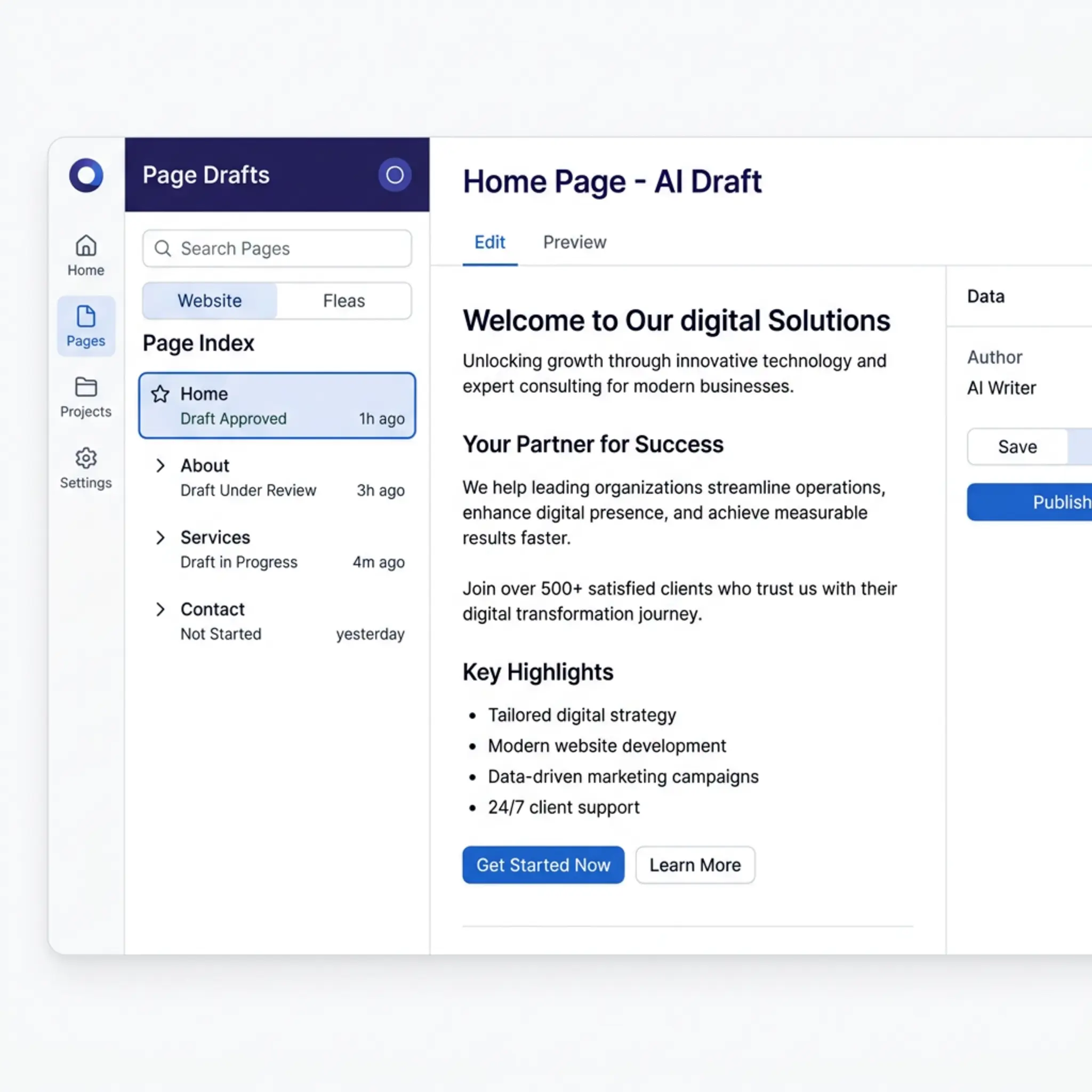Image resolution: width=1092 pixels, height=1092 pixels.
Task: Click the circle icon in Page Drafts header
Action: pyautogui.click(x=395, y=175)
